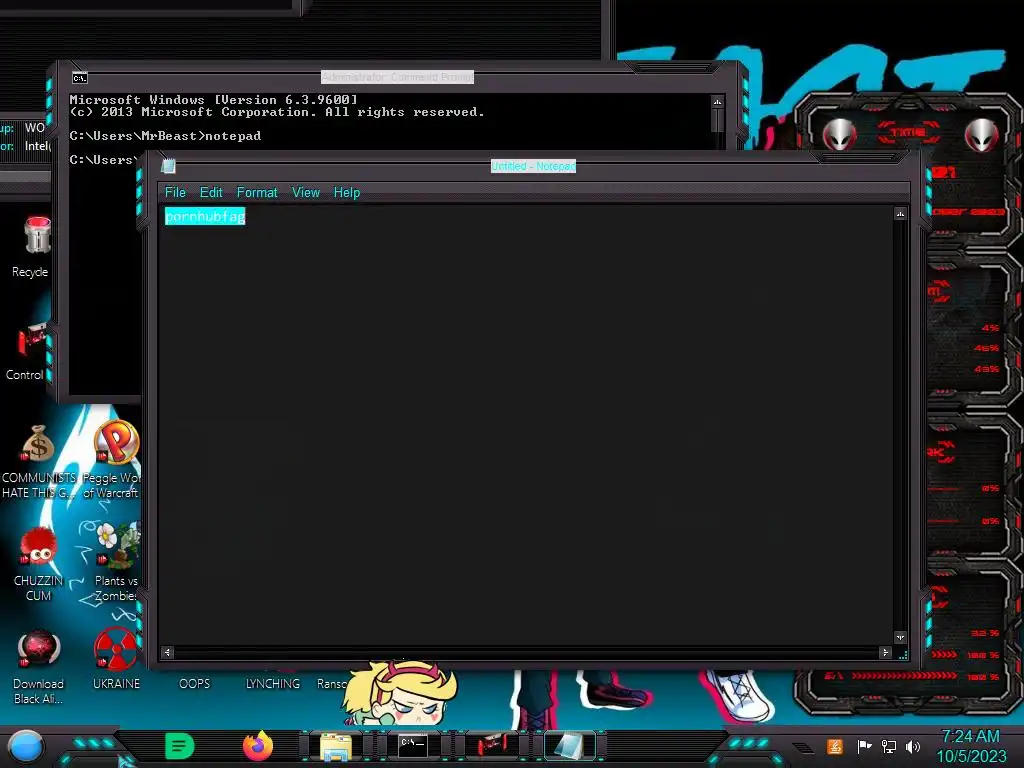Click the orange Java tray icon

coord(835,746)
